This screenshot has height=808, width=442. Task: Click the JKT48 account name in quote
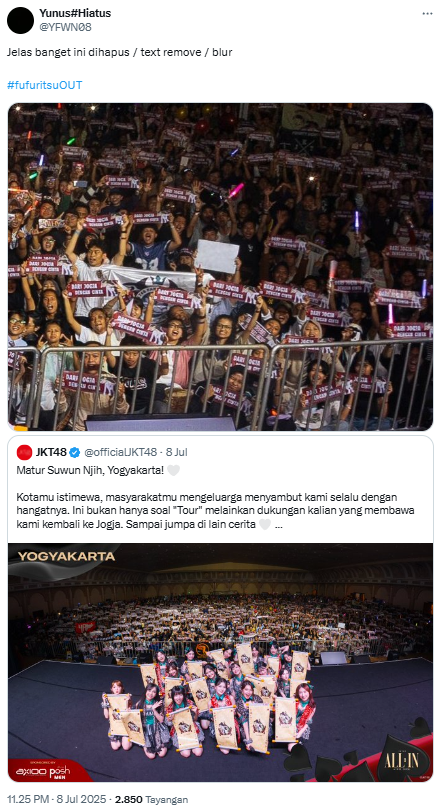tap(51, 452)
